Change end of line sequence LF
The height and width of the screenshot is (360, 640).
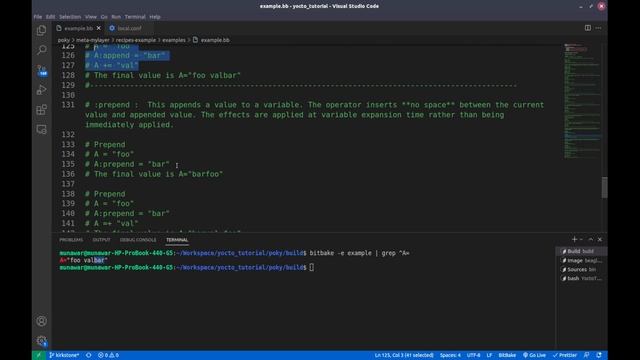tap(489, 355)
